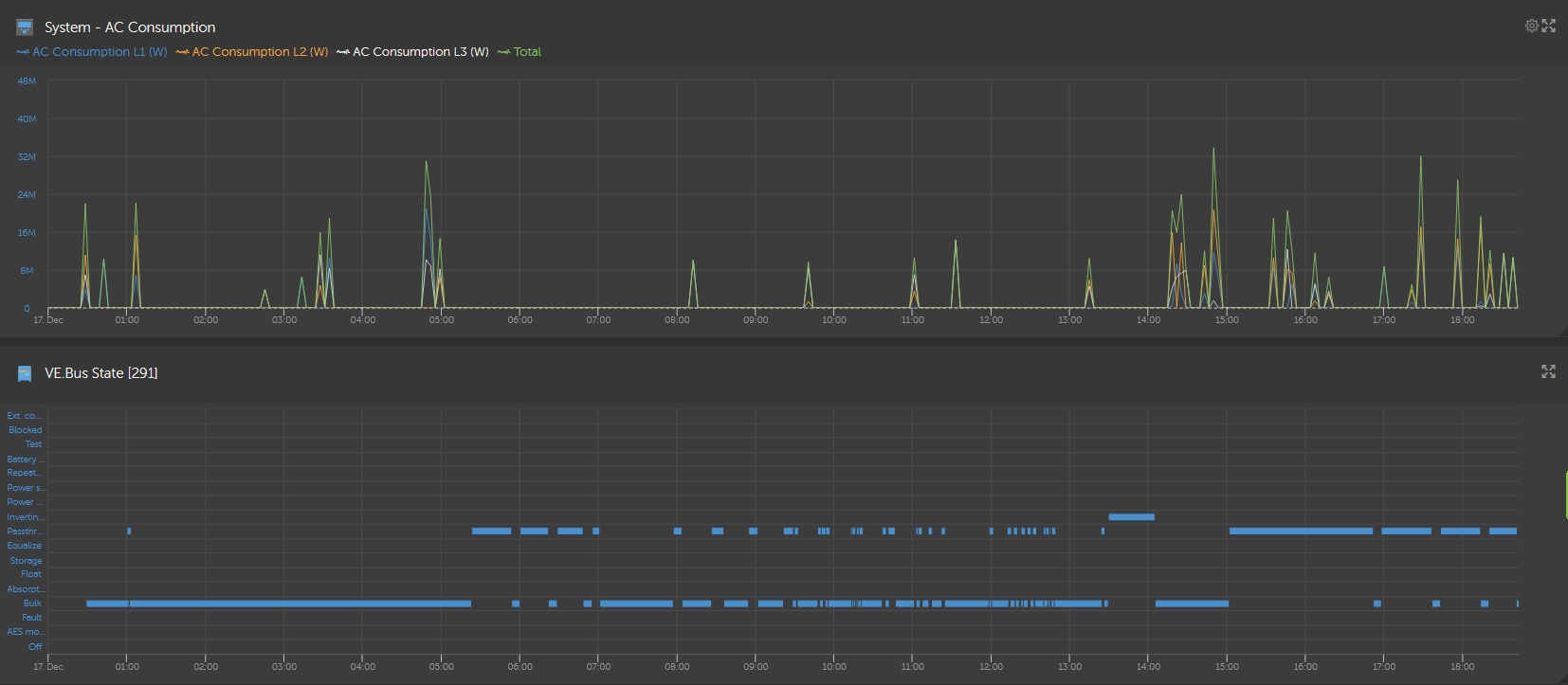Click the Battery state label

click(x=26, y=460)
